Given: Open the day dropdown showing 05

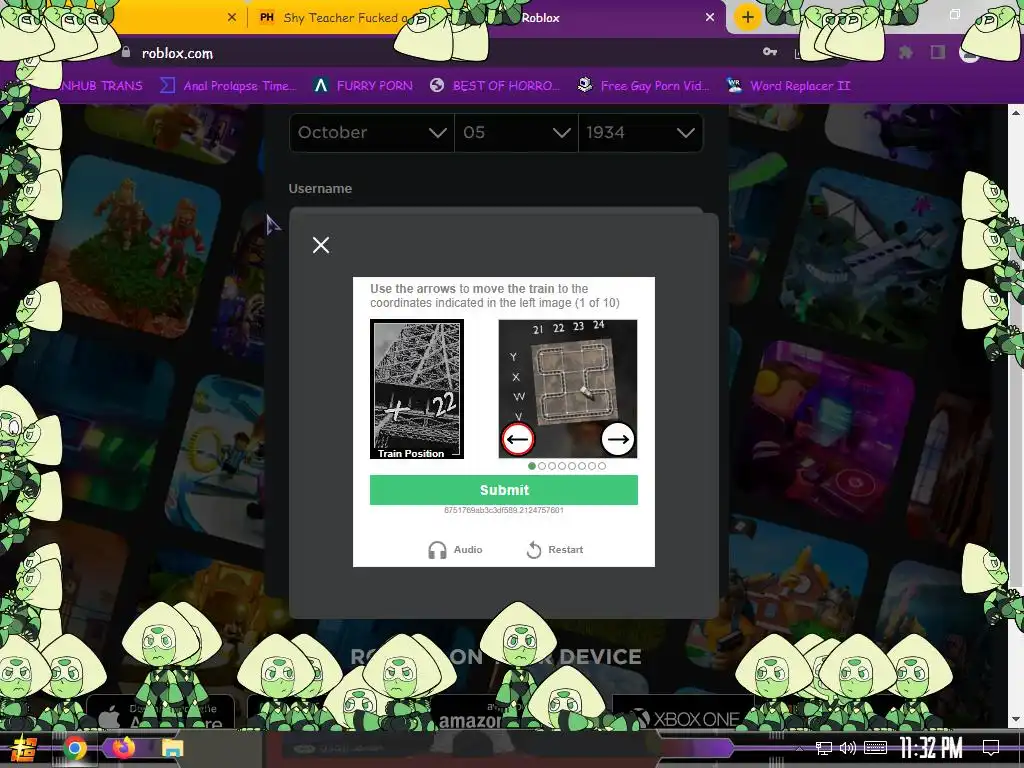Looking at the screenshot, I should coord(517,133).
